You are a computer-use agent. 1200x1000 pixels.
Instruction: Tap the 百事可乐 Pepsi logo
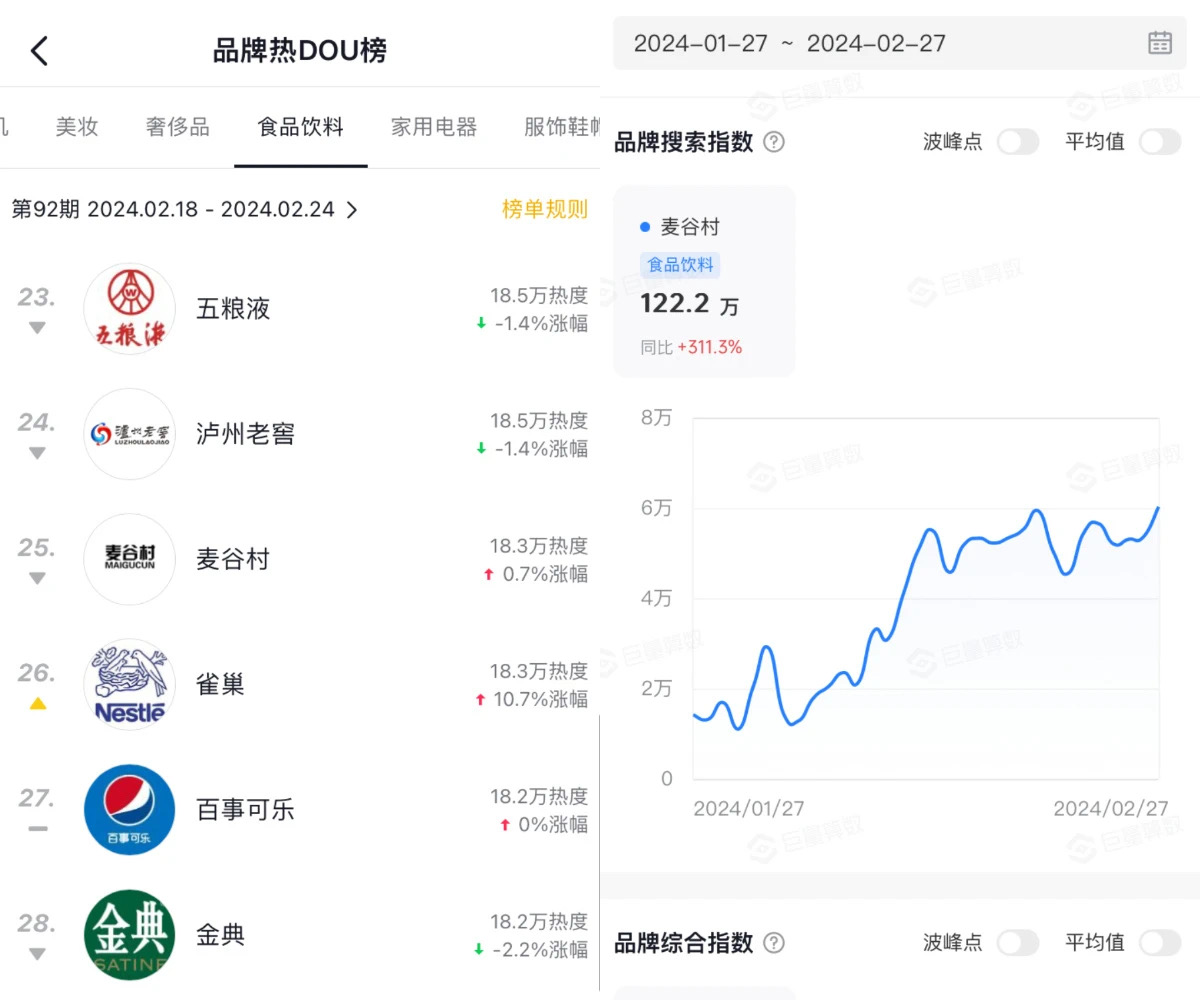pos(129,810)
